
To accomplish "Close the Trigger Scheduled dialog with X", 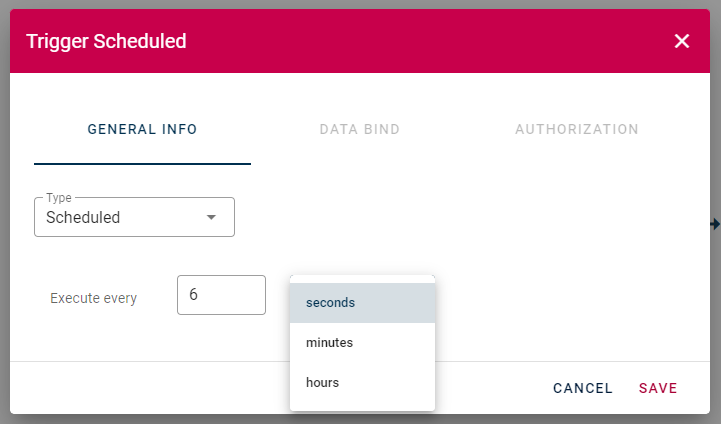I will point(681,41).
